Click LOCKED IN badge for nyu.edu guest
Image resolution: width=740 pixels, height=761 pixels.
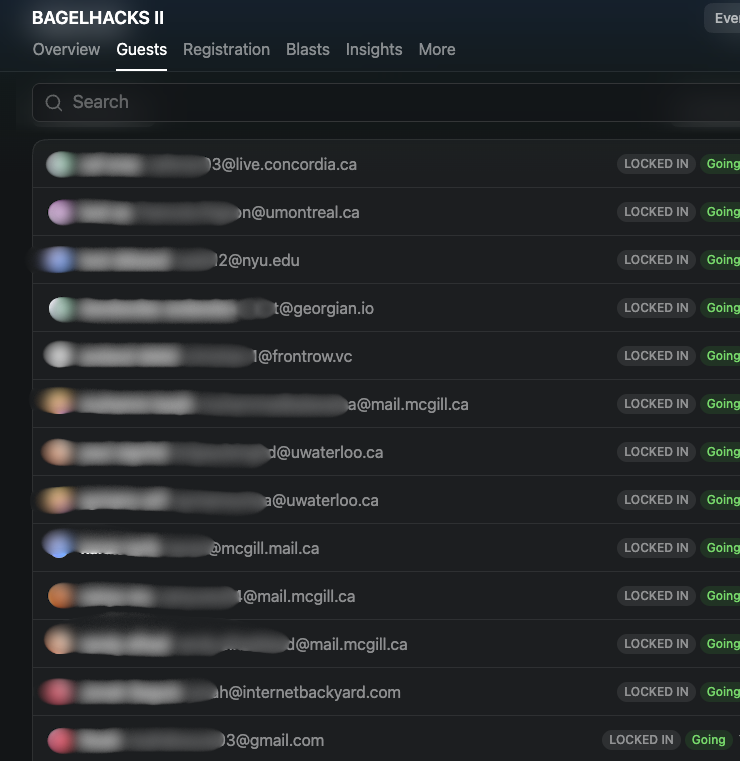(x=656, y=260)
